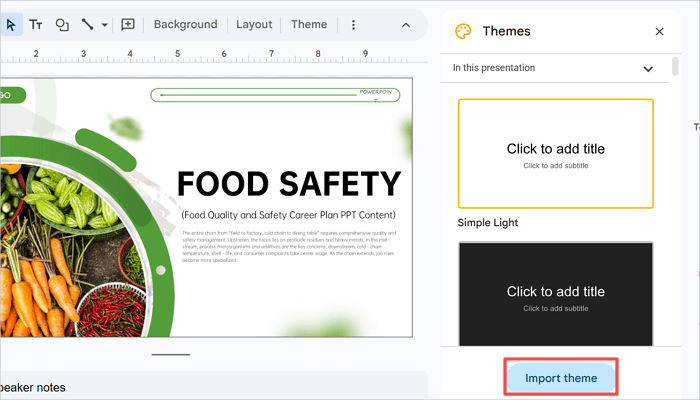Click the FOOD SAFETY slide title
Image resolution: width=700 pixels, height=400 pixels.
[x=289, y=183]
